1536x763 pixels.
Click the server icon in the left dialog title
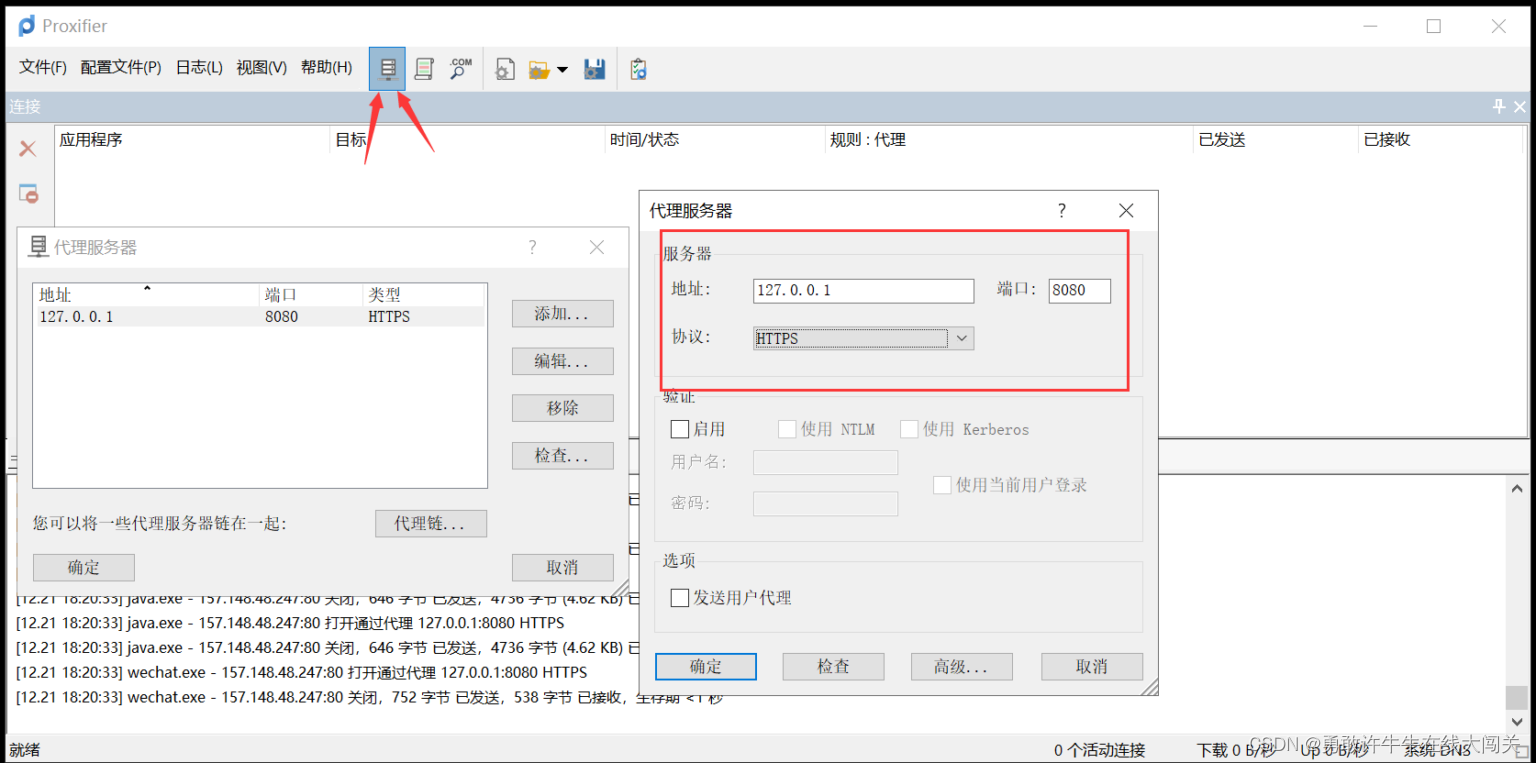pos(39,246)
